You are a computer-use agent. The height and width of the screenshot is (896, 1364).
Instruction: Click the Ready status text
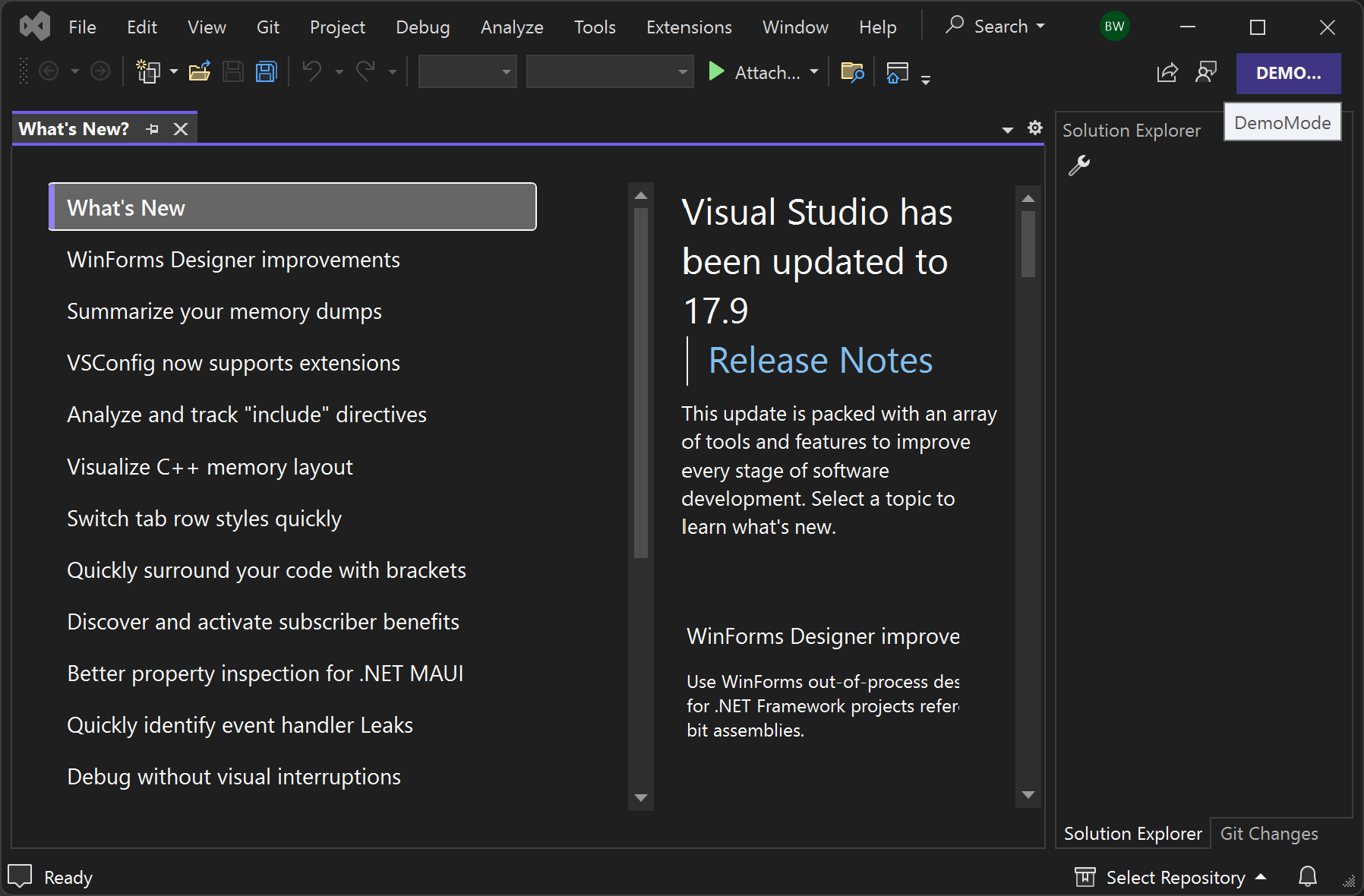click(x=68, y=877)
